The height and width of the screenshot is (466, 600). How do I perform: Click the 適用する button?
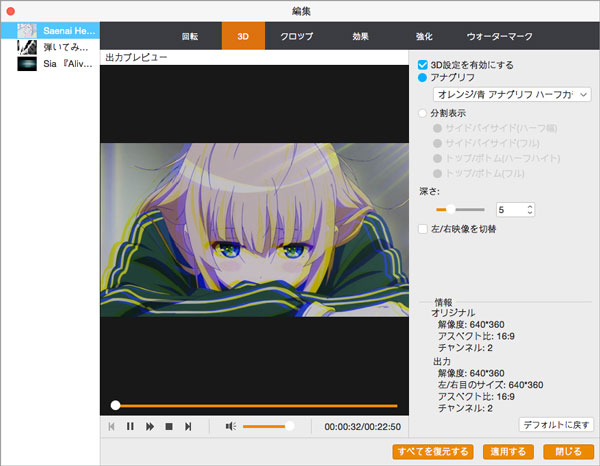click(x=508, y=451)
